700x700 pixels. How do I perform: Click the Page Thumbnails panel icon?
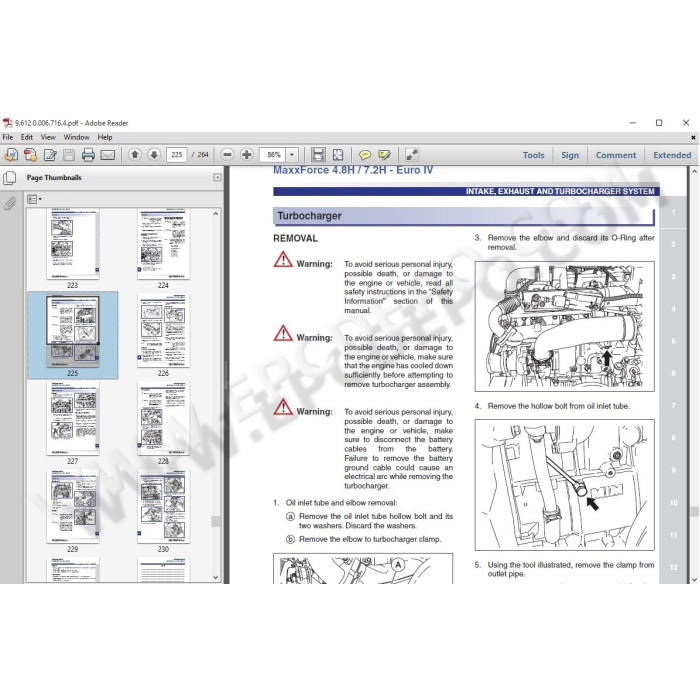[x=9, y=178]
